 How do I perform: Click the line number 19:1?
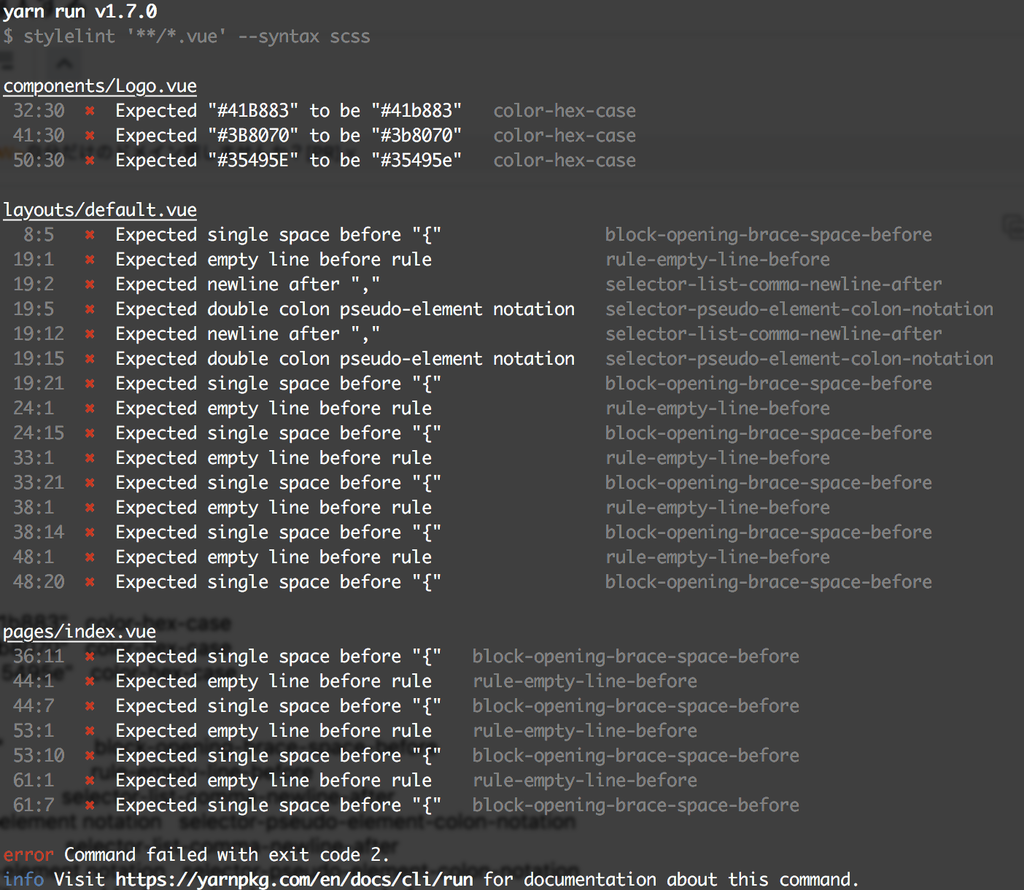(x=33, y=260)
